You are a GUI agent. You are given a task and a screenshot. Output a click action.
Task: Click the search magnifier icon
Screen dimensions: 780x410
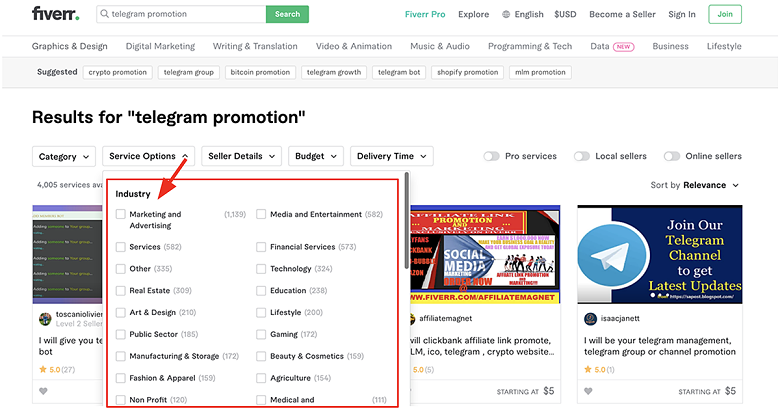(x=104, y=14)
